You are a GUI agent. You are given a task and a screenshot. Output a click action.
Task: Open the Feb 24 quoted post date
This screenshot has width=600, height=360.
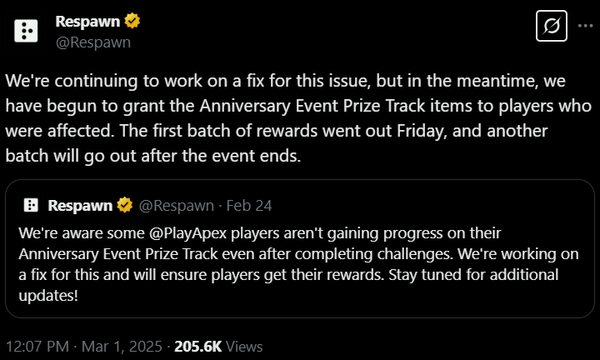tap(249, 205)
